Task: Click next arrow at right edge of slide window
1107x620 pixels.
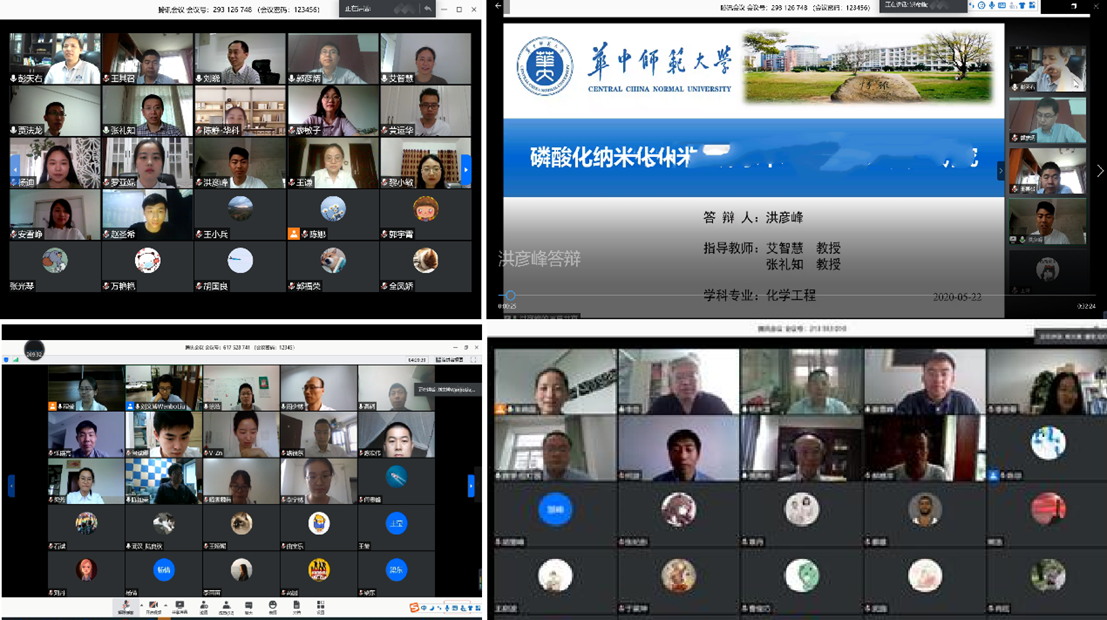Action: click(1099, 171)
